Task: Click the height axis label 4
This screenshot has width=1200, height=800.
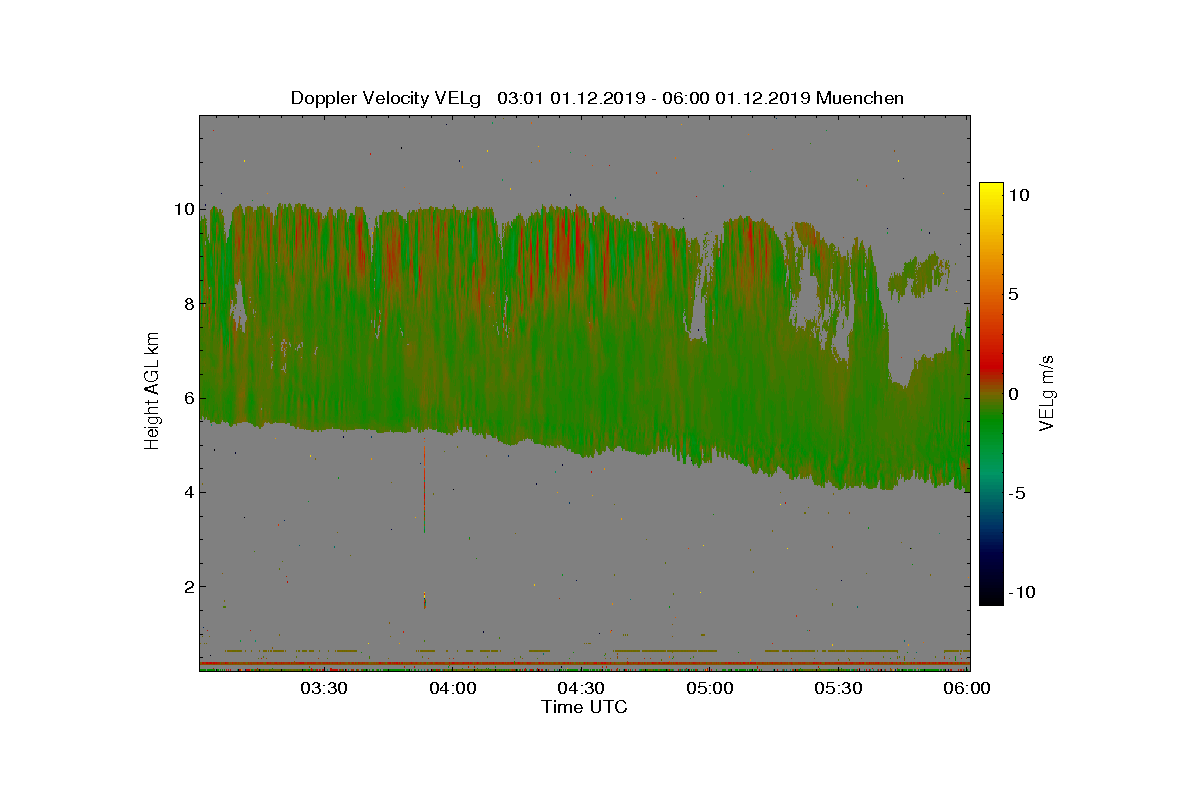Action: (186, 492)
